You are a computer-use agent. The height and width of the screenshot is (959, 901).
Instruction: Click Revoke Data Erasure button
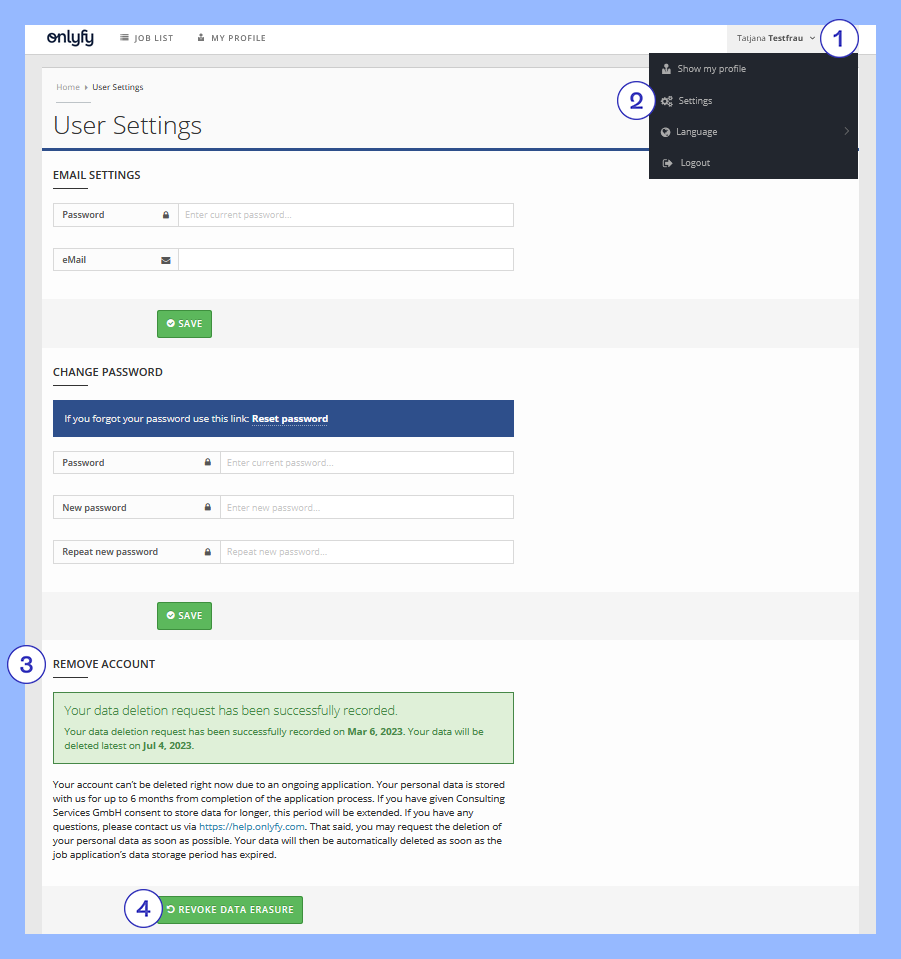230,910
